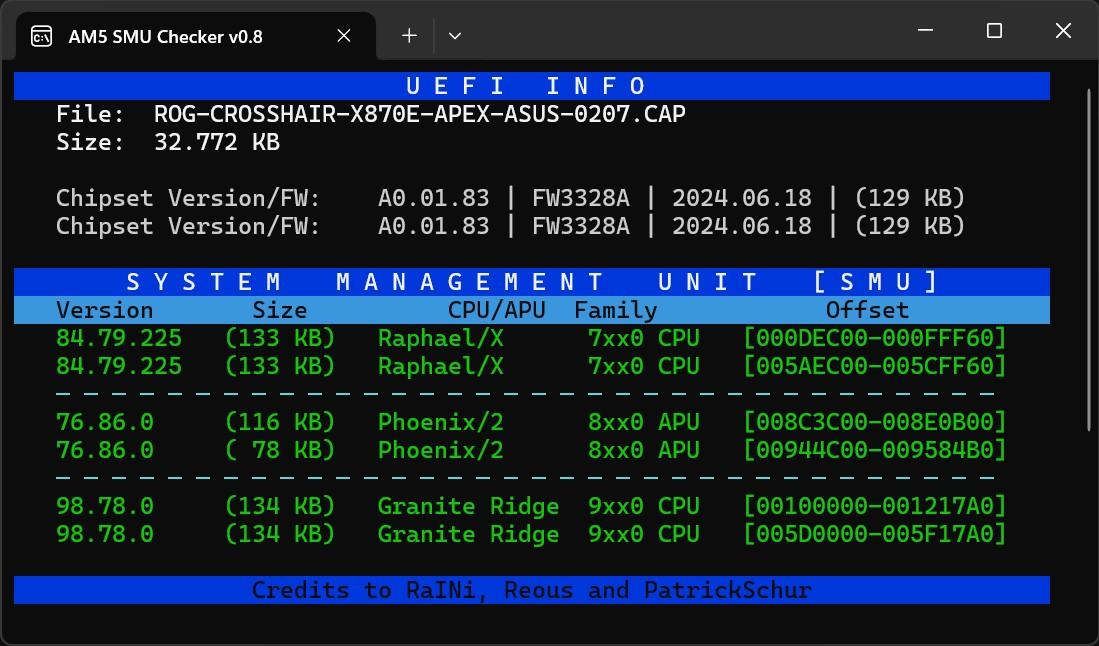Click offset [008C3C00-008E0B00]
Image resolution: width=1099 pixels, height=646 pixels.
click(x=875, y=422)
